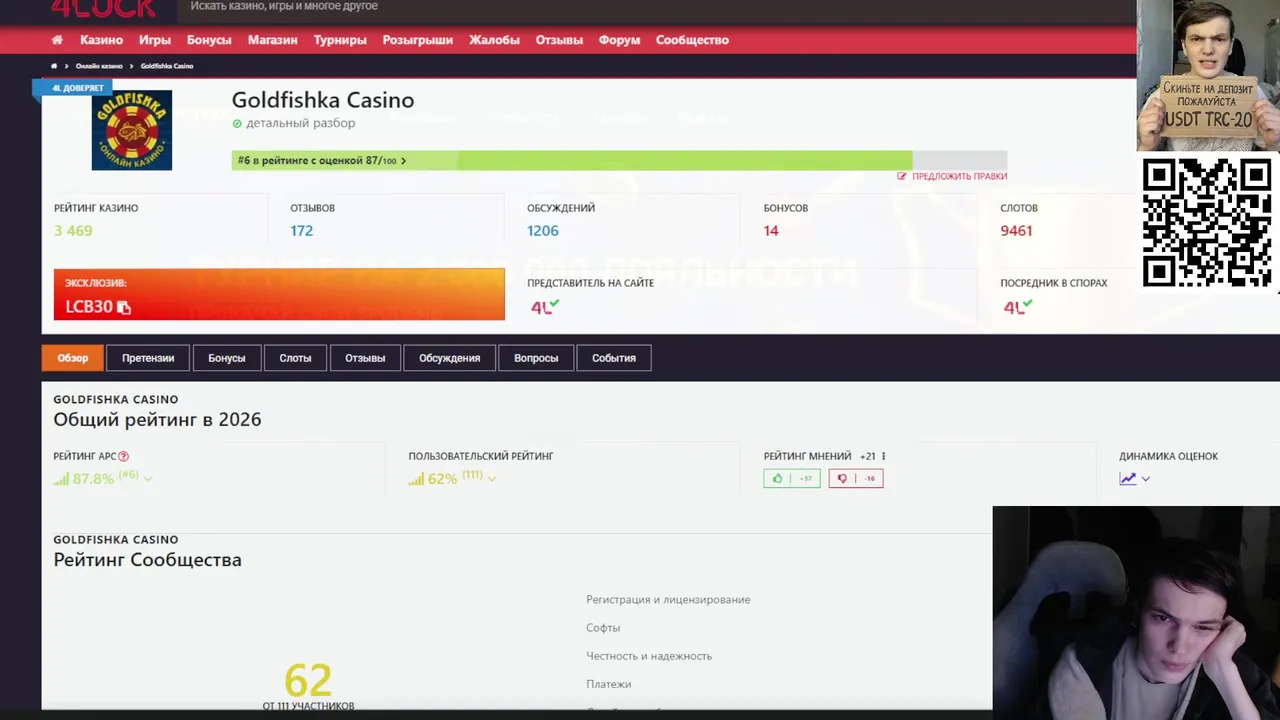The height and width of the screenshot is (720, 1280).
Task: Open the 1206 discussions count
Action: point(543,231)
